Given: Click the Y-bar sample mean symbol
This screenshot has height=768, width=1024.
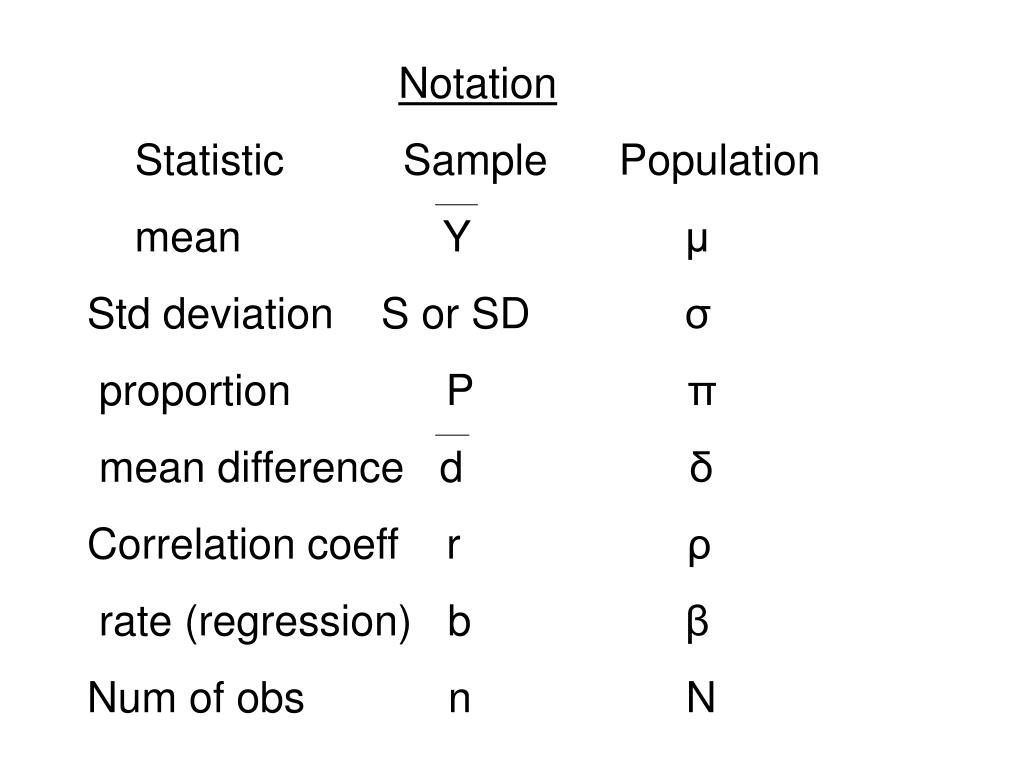Looking at the screenshot, I should pos(456,229).
